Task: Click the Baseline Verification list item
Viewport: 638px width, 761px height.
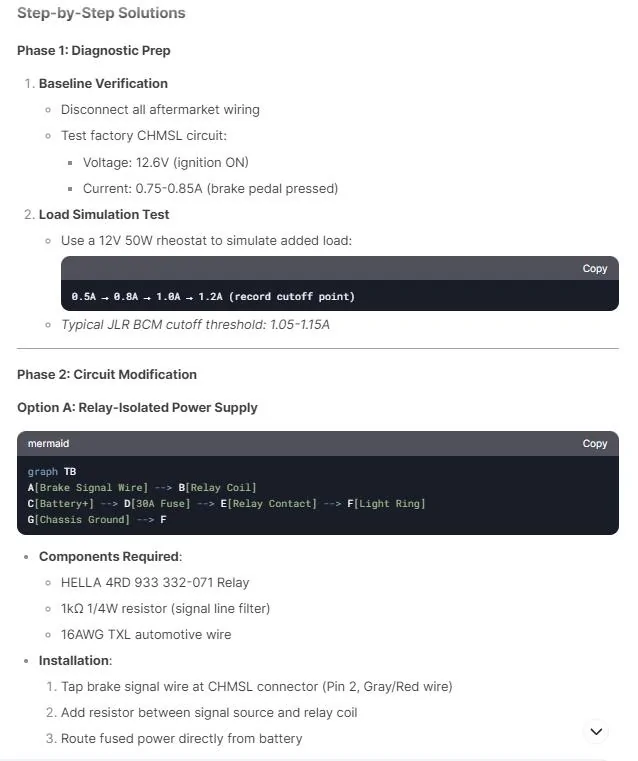Action: tap(103, 83)
